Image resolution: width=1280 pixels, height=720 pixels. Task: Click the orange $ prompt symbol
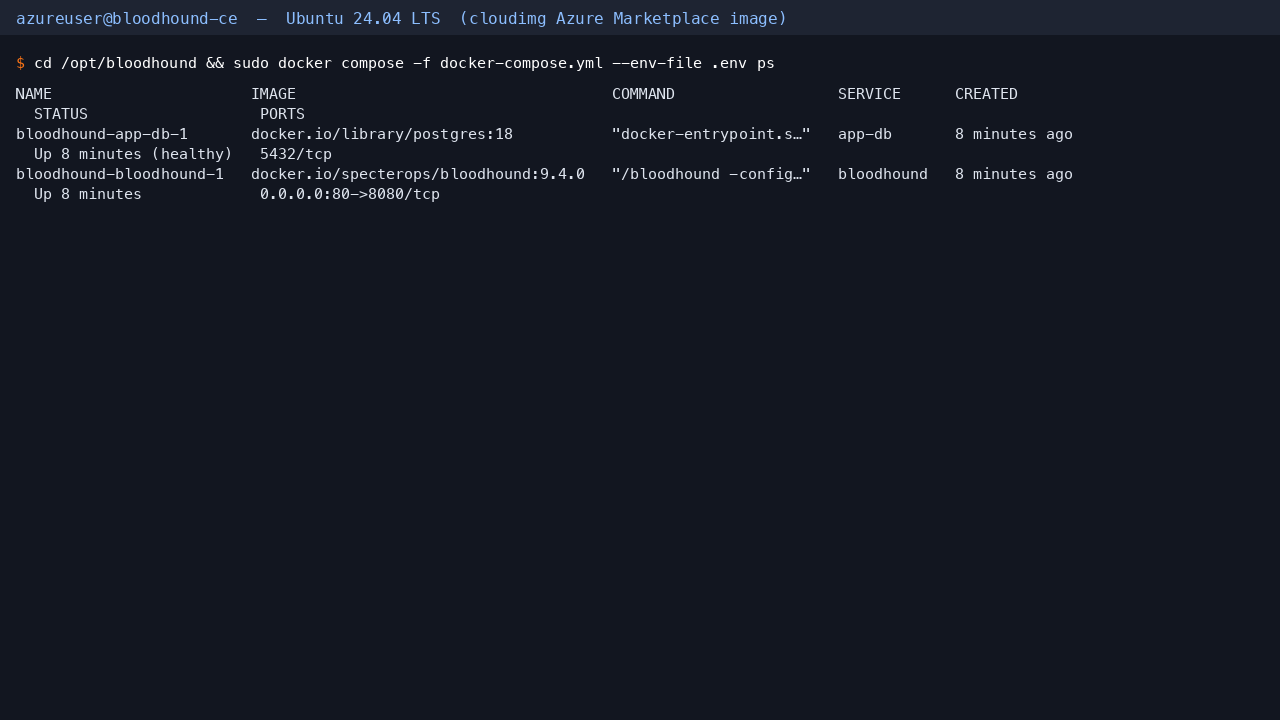[x=20, y=63]
